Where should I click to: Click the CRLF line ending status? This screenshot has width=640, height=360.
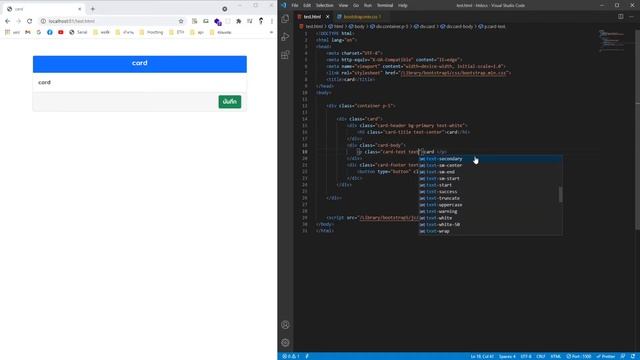pyautogui.click(x=541, y=356)
